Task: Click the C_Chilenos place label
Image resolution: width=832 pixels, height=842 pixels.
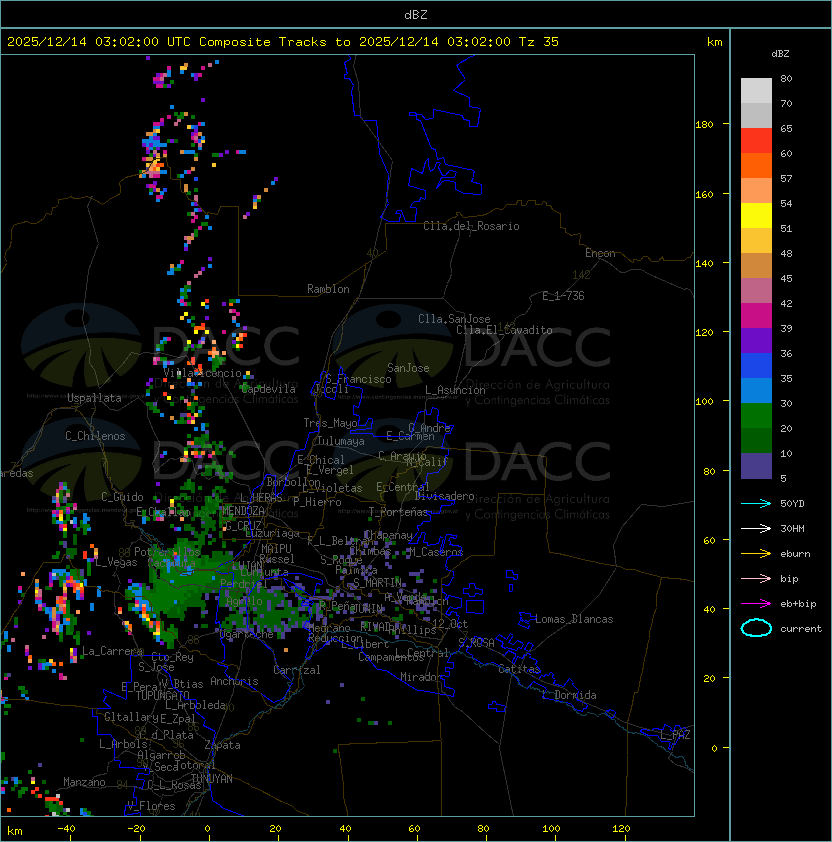Action: [x=95, y=436]
